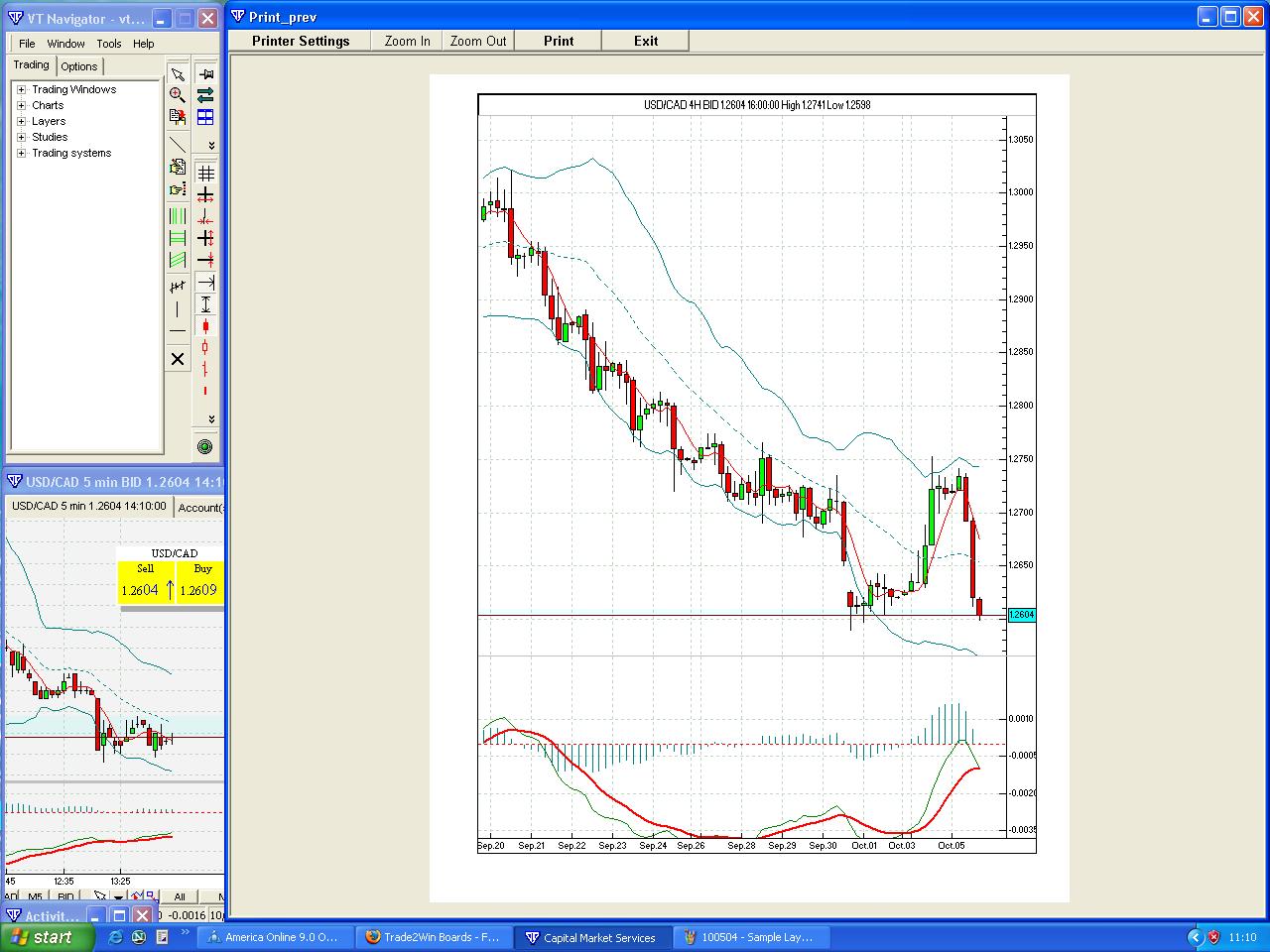
Task: Select the vertical line drawing tool
Action: point(177,309)
